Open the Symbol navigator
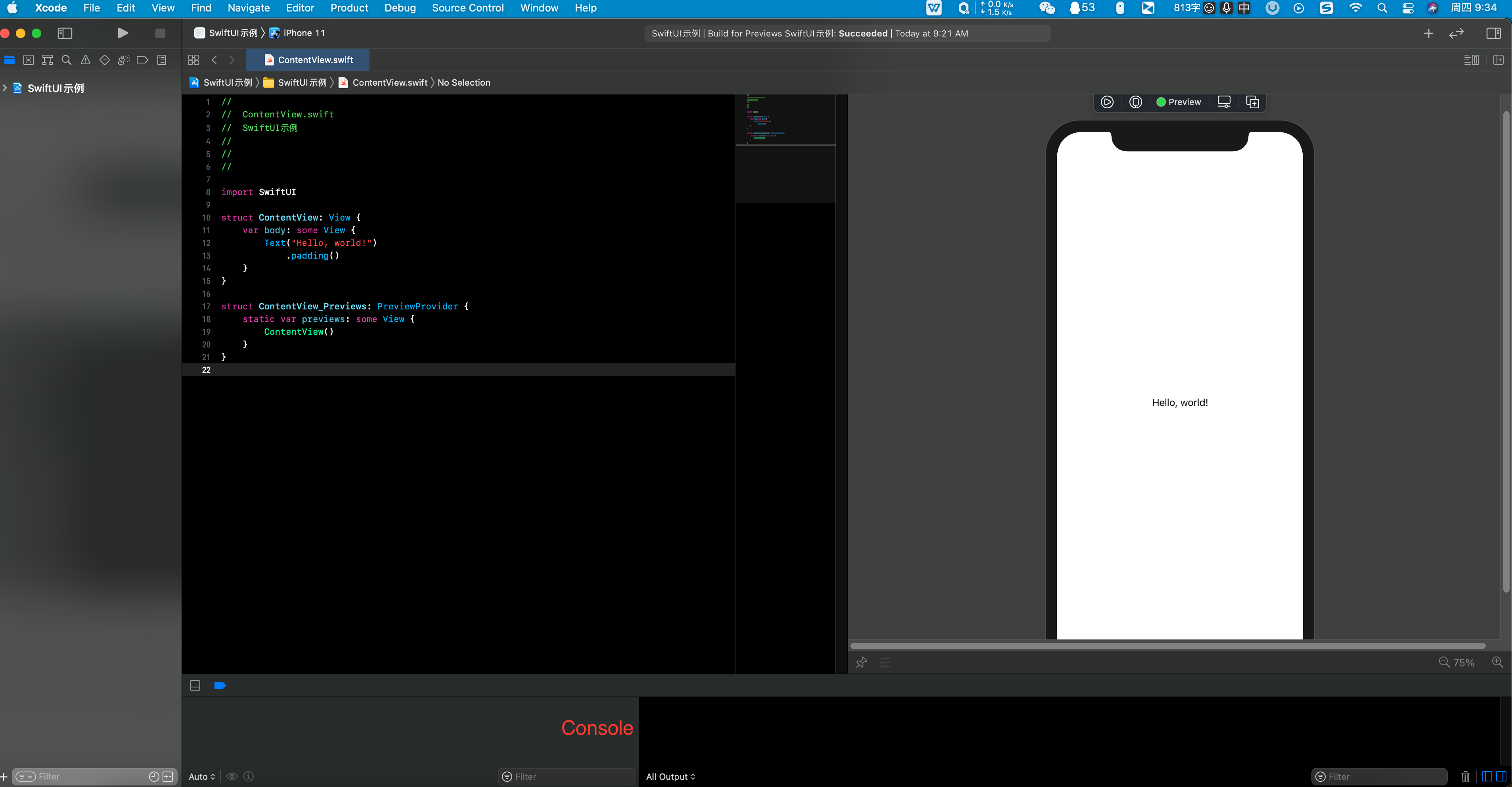Screen dimensions: 1512x787 (x=48, y=60)
